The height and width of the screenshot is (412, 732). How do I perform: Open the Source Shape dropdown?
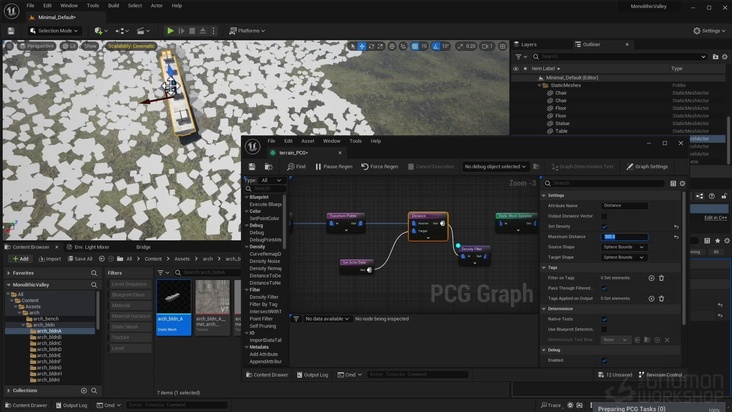(x=623, y=247)
